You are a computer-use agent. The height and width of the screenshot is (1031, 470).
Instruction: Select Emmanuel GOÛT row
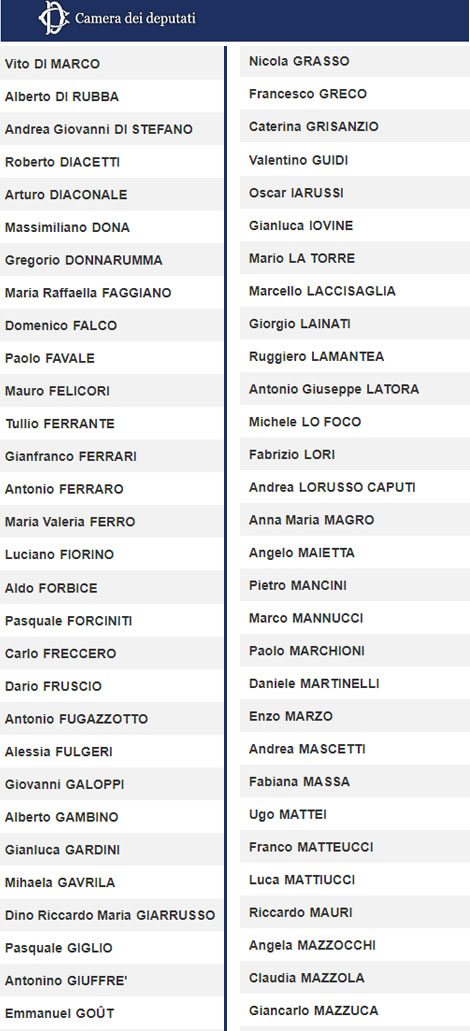tap(112, 1013)
